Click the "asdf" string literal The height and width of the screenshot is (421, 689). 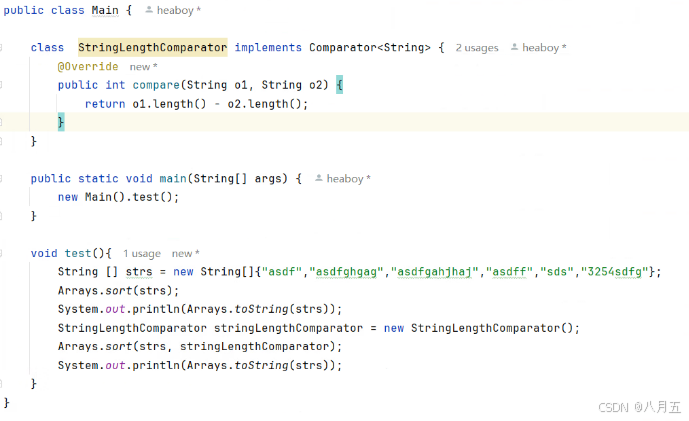pos(282,272)
